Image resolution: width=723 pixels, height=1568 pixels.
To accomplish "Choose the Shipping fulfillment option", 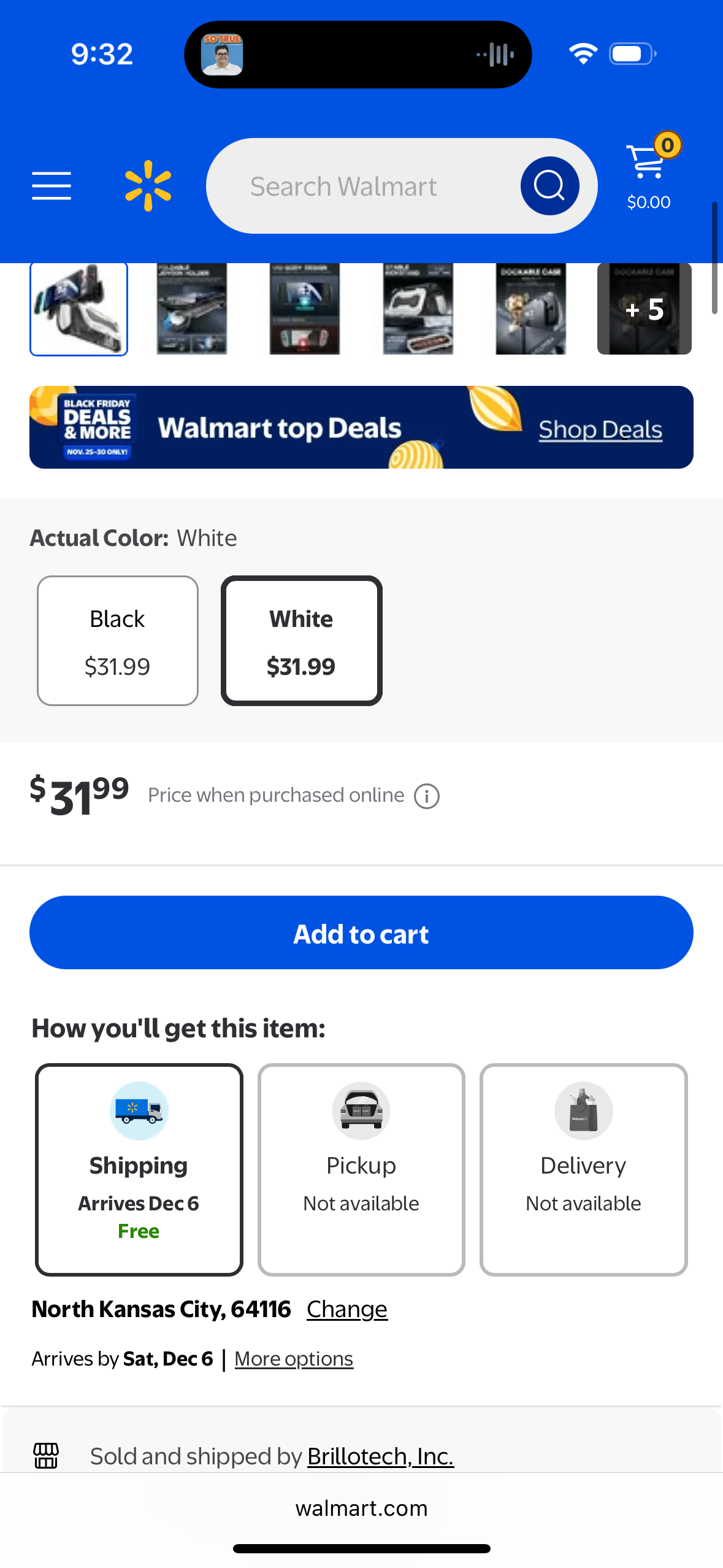I will click(x=139, y=1169).
